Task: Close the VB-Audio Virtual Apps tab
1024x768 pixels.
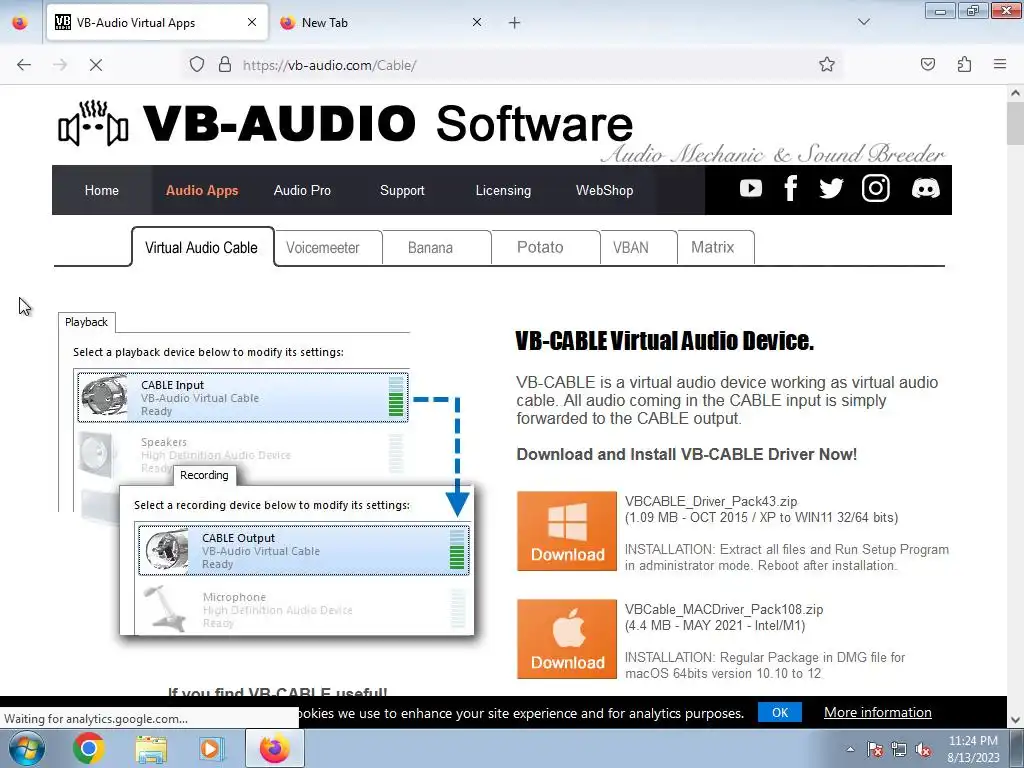Action: point(251,22)
